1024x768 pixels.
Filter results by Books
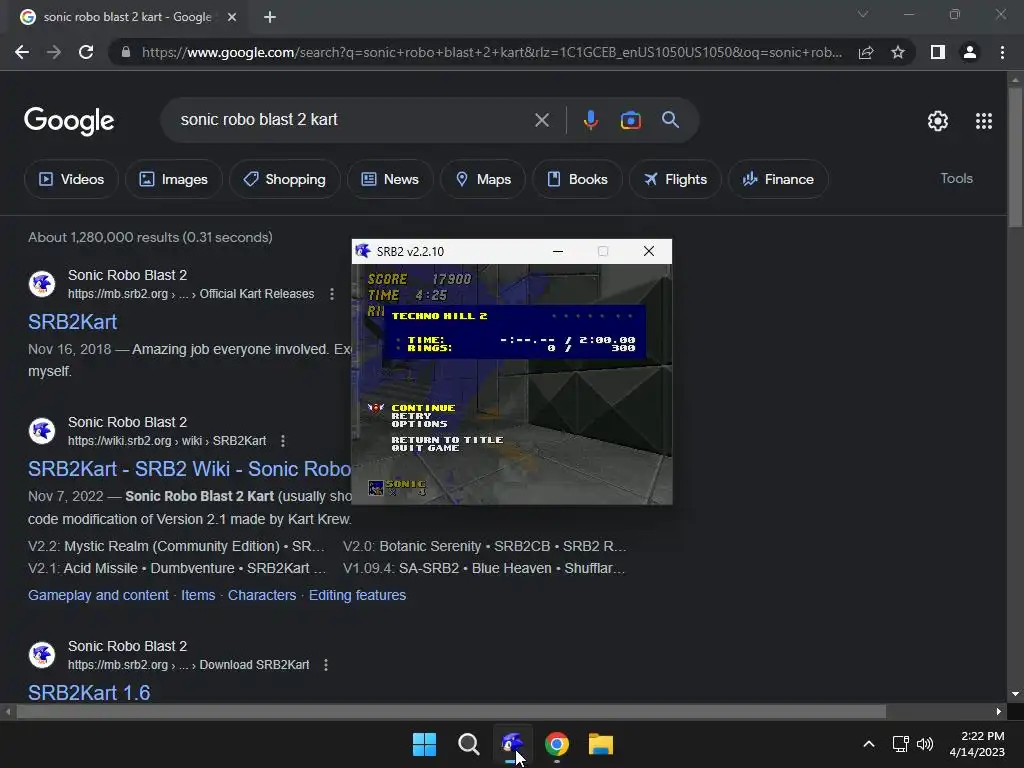tap(577, 179)
